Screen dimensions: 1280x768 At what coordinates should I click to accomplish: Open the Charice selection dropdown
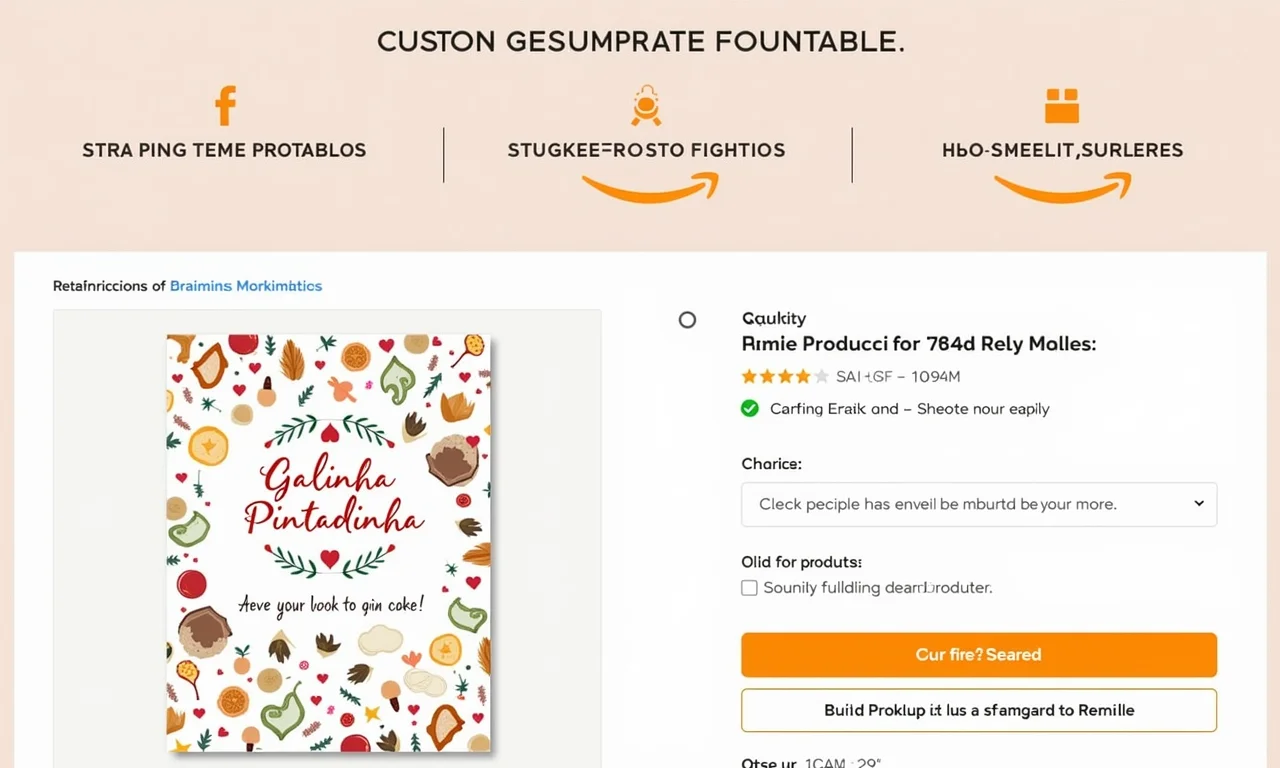click(x=978, y=504)
